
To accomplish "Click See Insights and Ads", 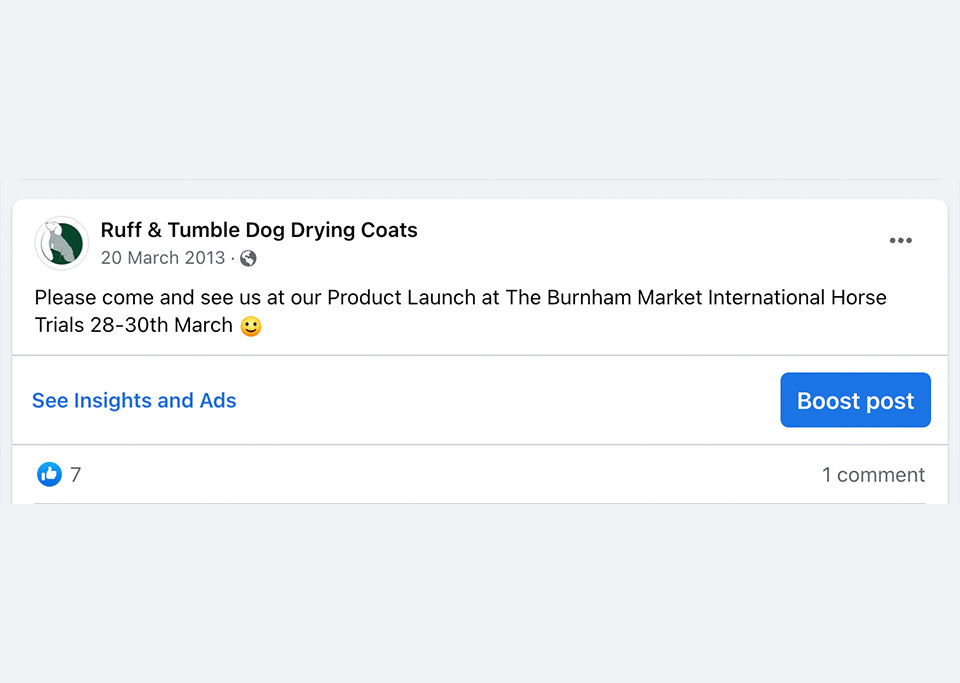I will pyautogui.click(x=134, y=401).
